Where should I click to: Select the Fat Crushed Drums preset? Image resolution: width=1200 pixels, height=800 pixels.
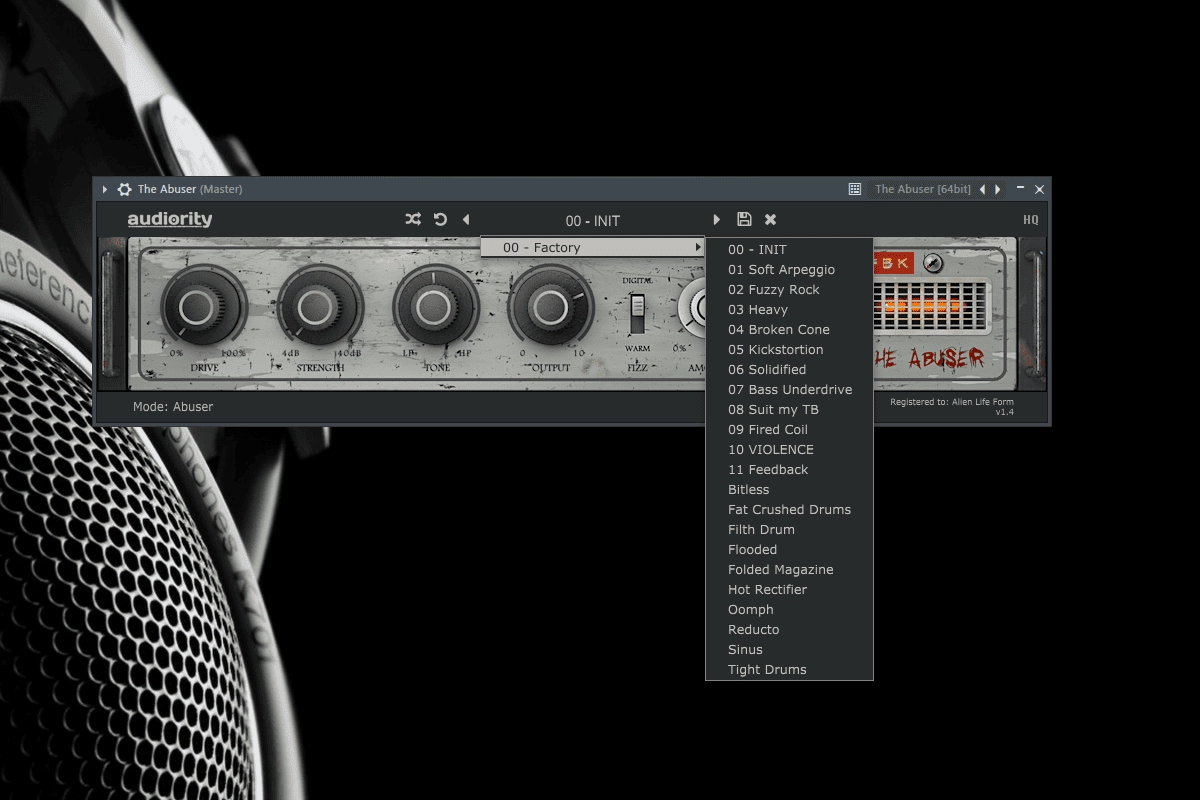point(789,509)
